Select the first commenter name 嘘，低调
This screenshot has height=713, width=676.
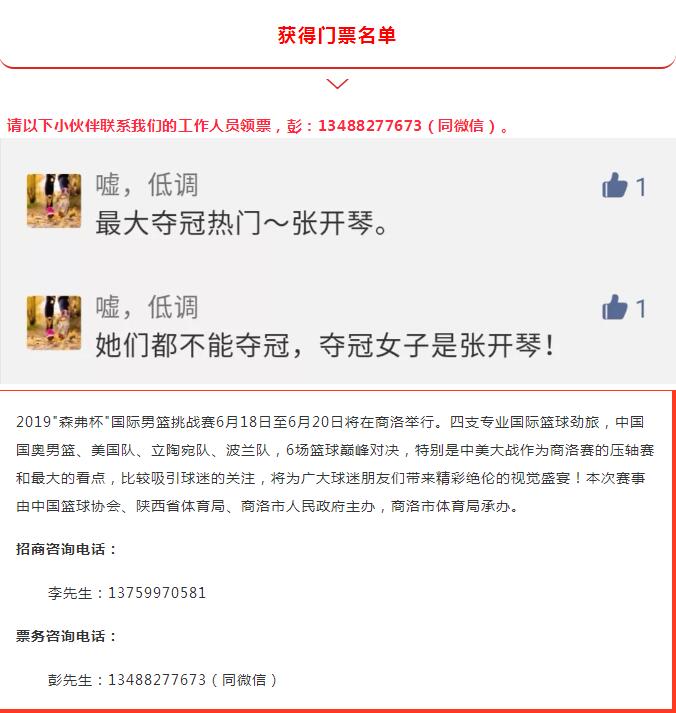pyautogui.click(x=147, y=185)
